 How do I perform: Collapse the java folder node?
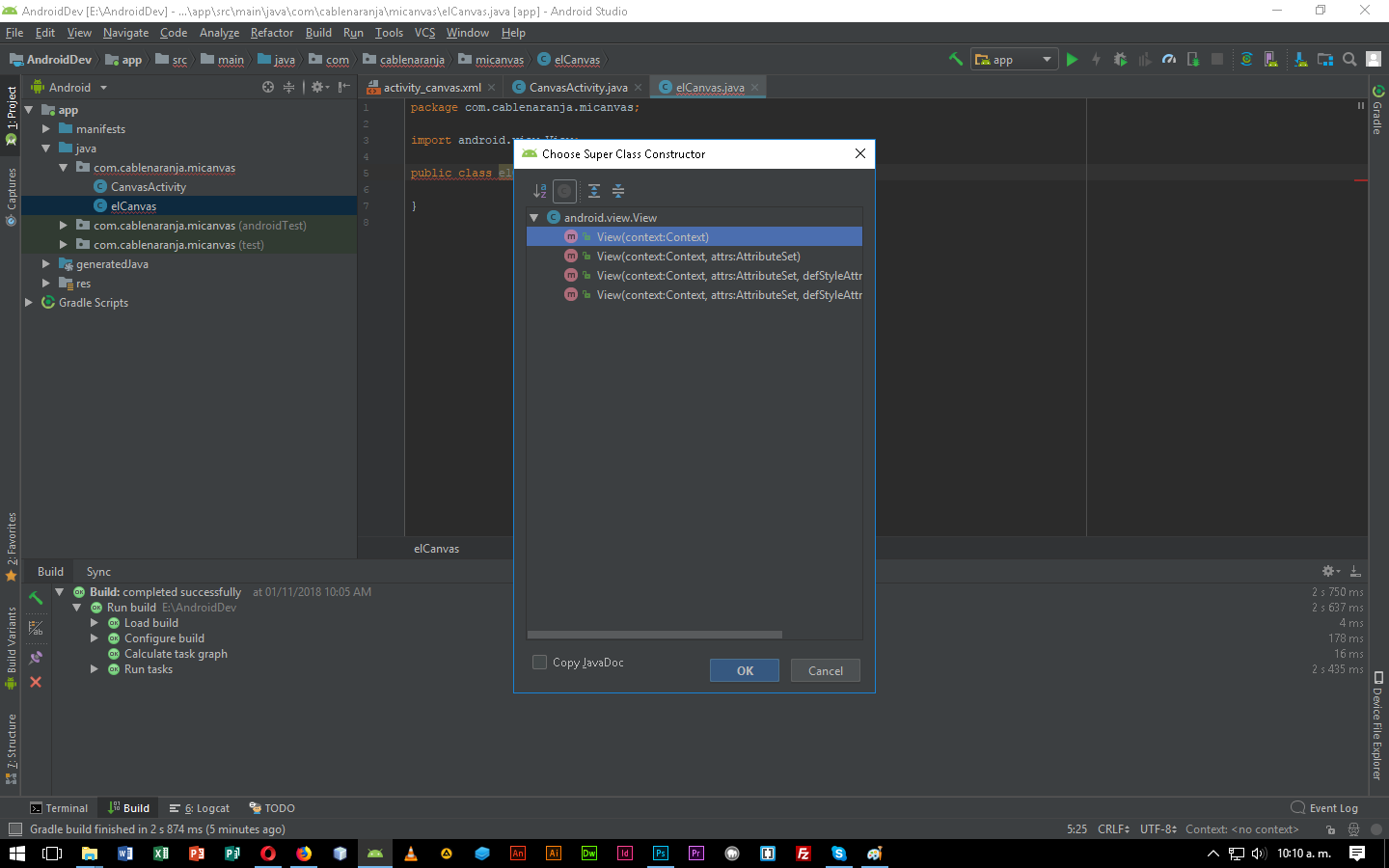click(46, 149)
